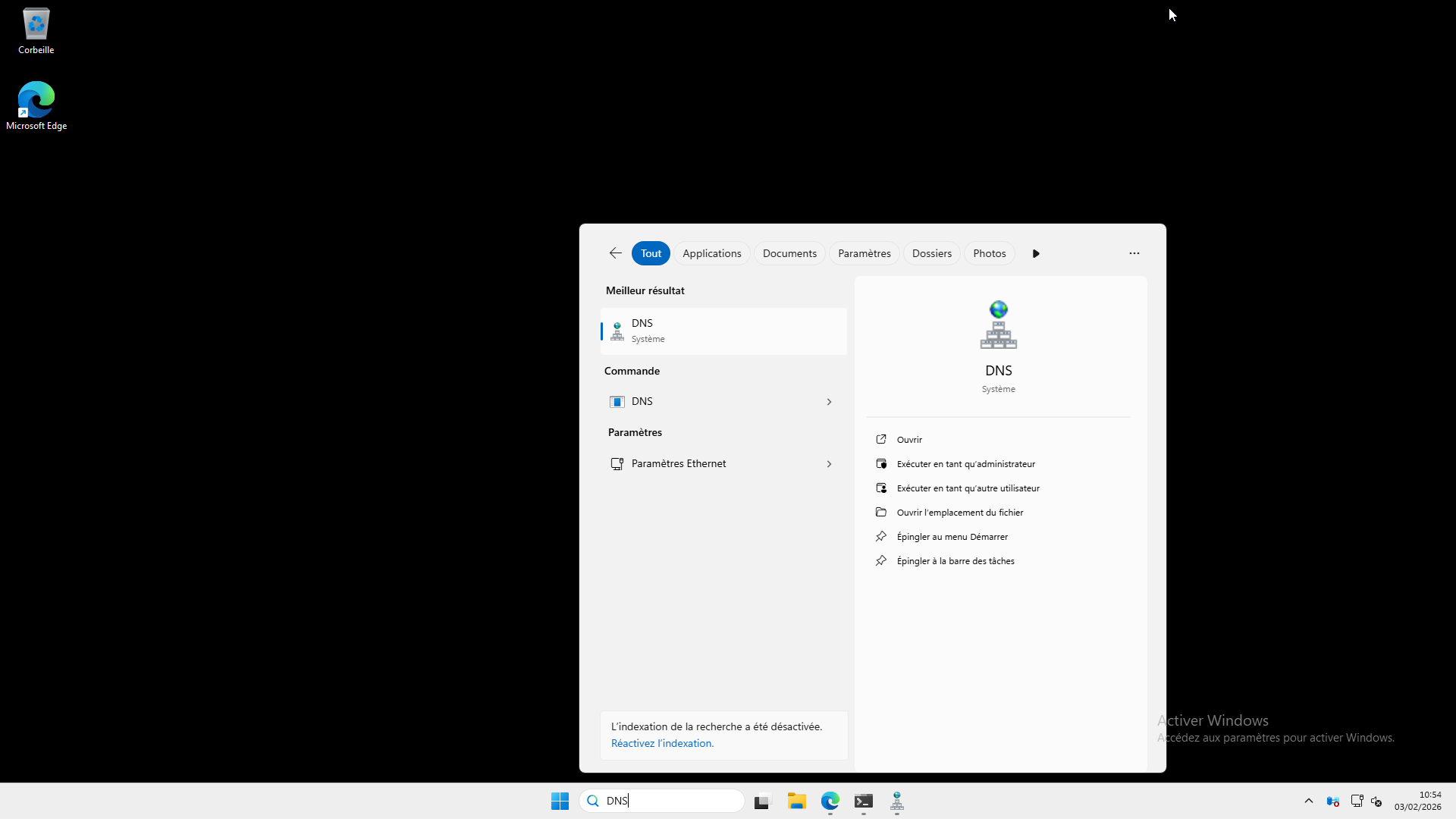The image size is (1456, 825).
Task: Open Task View on the taskbar
Action: (762, 801)
